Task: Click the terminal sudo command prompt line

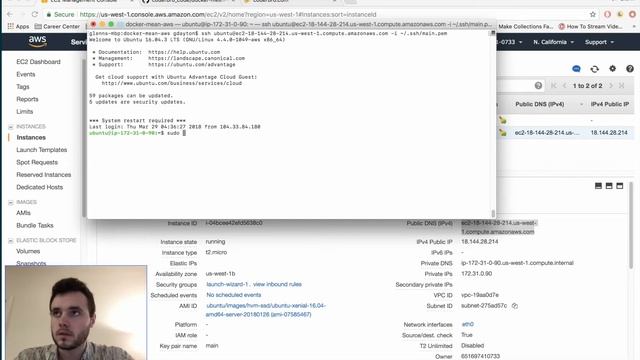Action: coord(137,133)
